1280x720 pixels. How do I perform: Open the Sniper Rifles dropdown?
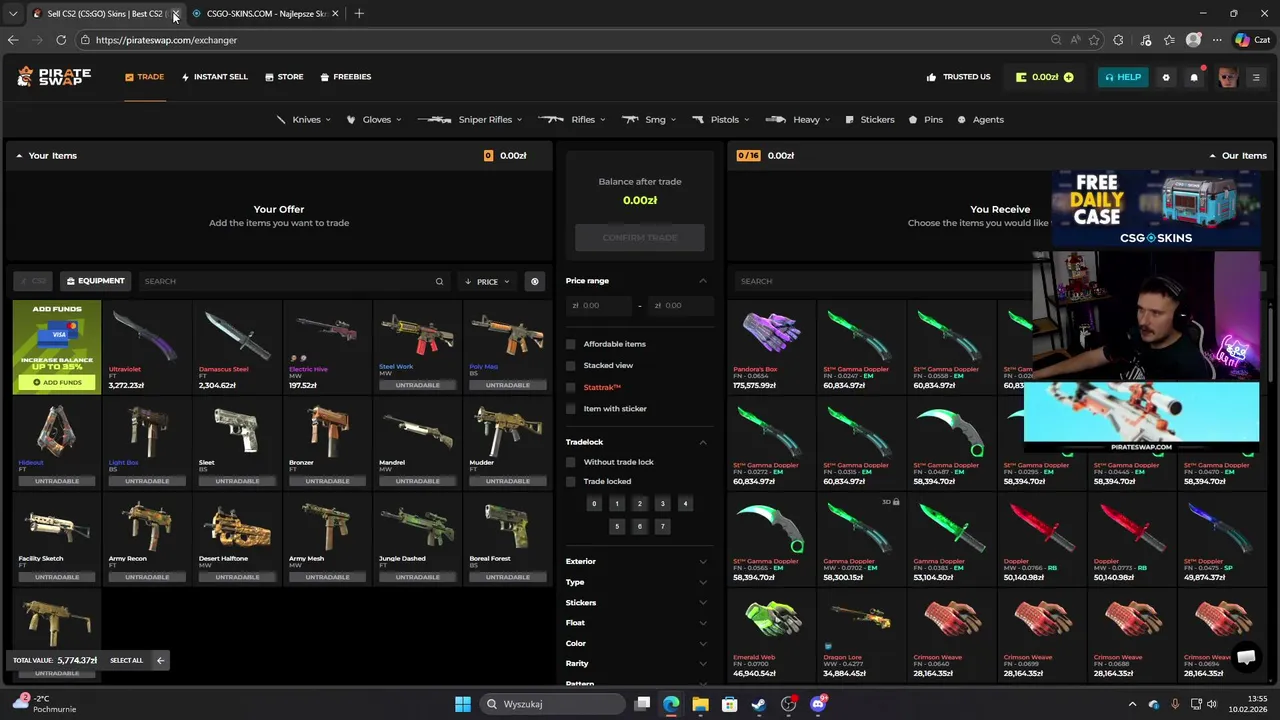[x=470, y=120]
